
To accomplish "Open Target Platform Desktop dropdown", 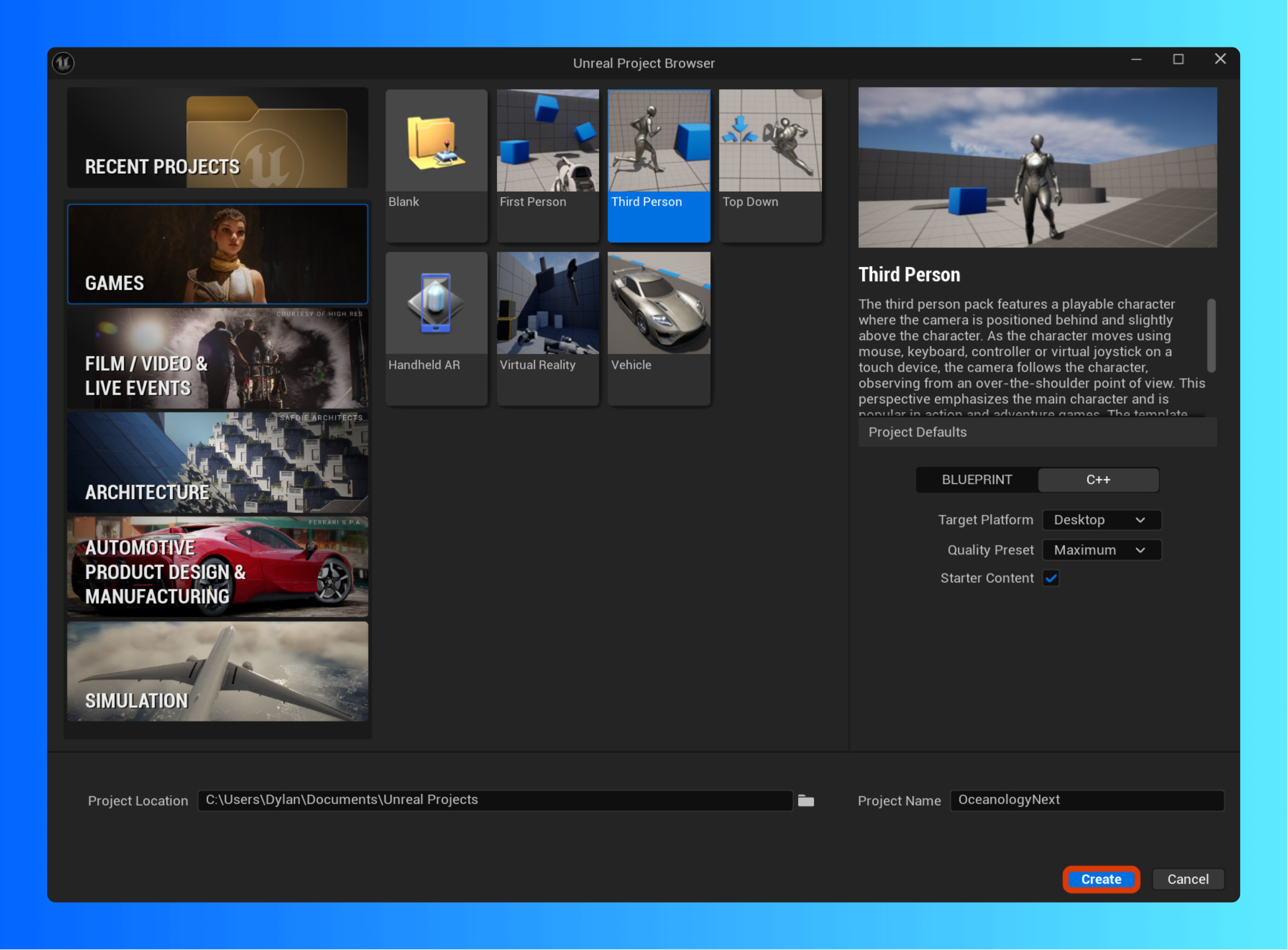I will [1101, 520].
